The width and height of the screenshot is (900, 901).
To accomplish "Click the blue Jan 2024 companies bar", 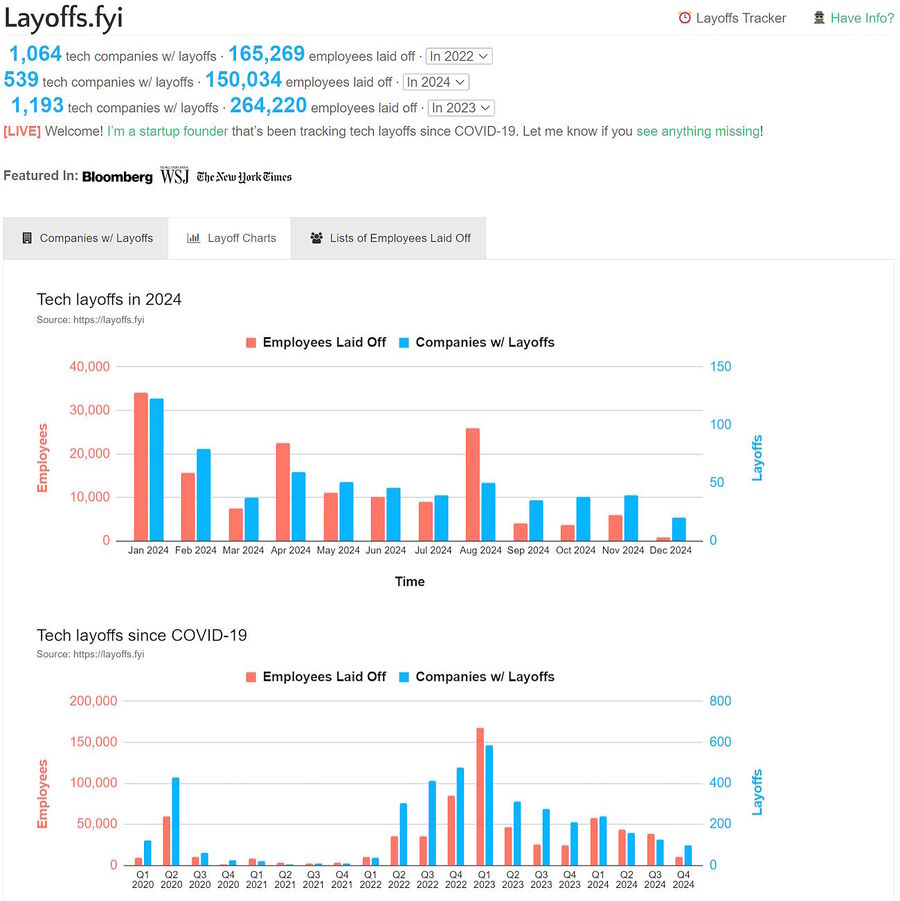I will point(156,469).
